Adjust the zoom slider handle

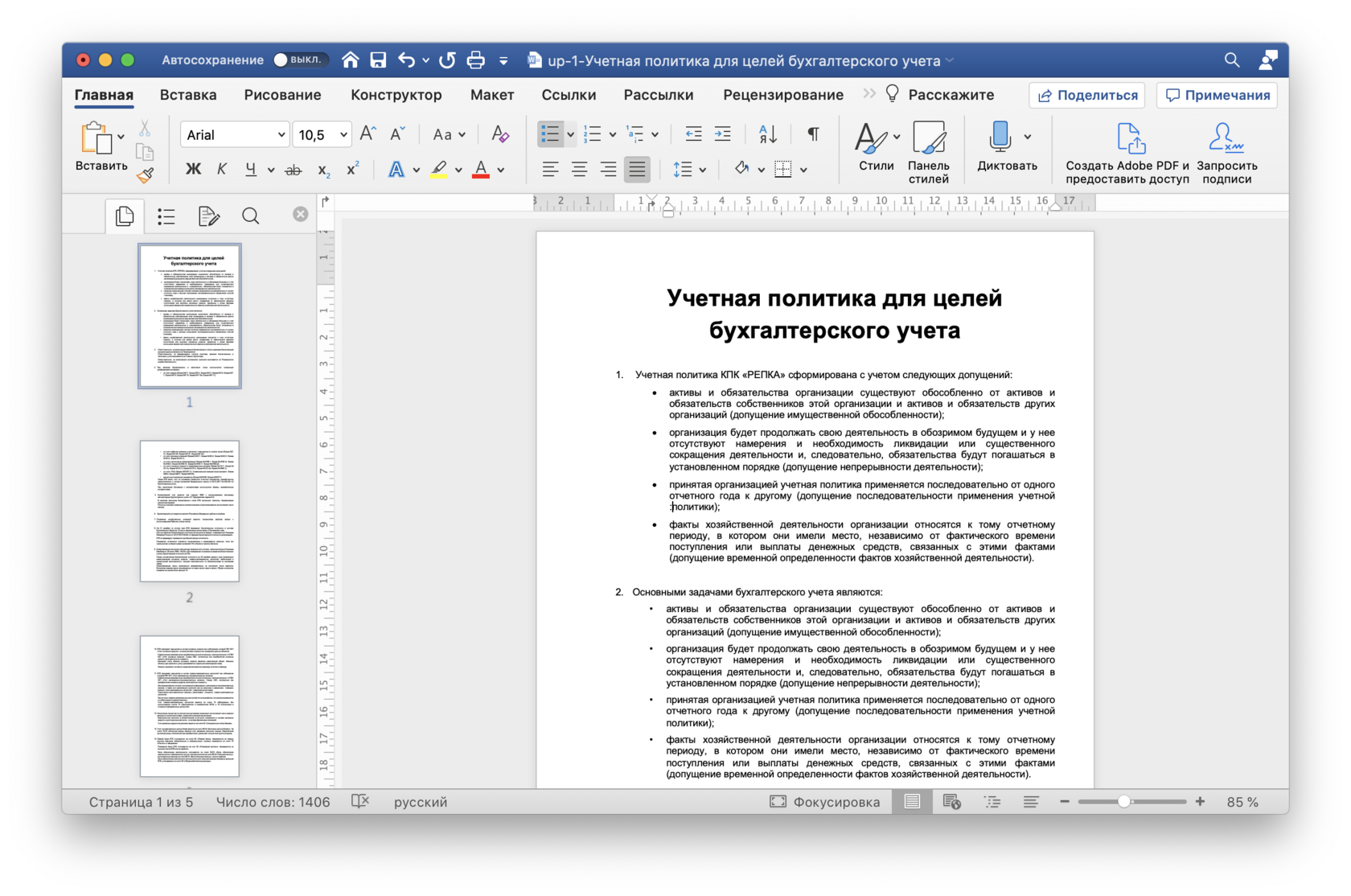click(x=1124, y=802)
